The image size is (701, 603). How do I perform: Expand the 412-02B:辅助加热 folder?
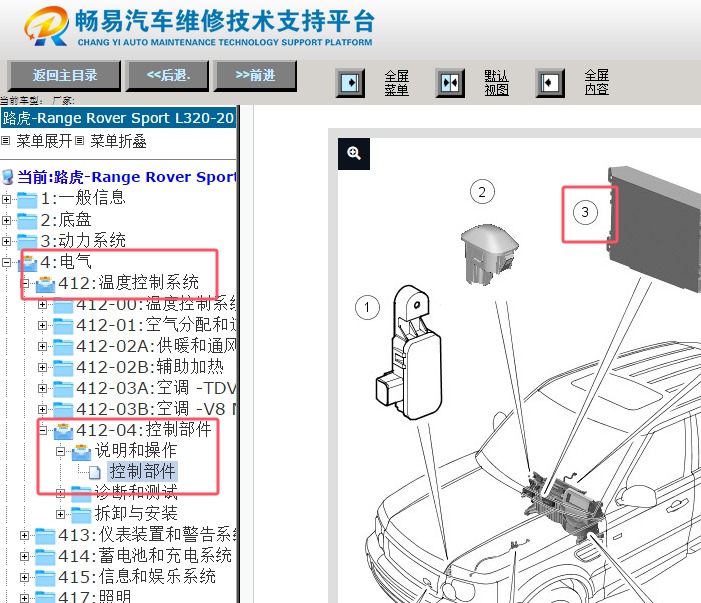point(42,367)
